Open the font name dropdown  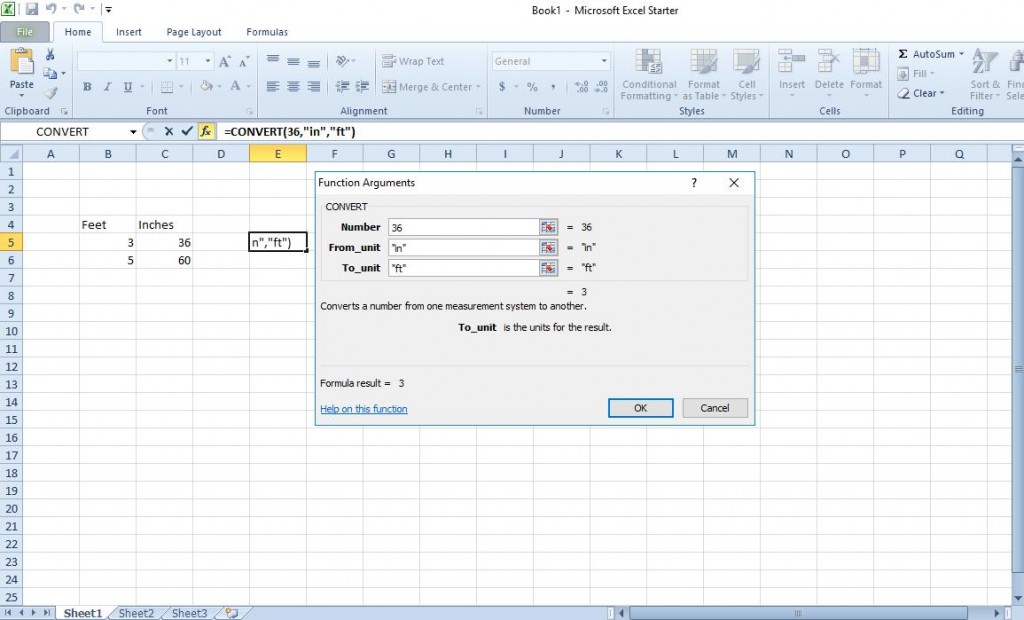[x=170, y=61]
